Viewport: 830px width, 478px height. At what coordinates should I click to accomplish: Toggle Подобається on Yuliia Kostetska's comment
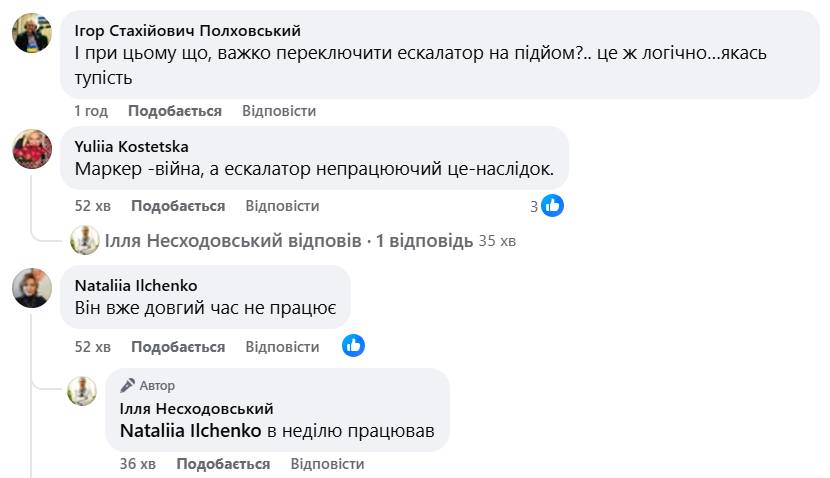pos(178,206)
